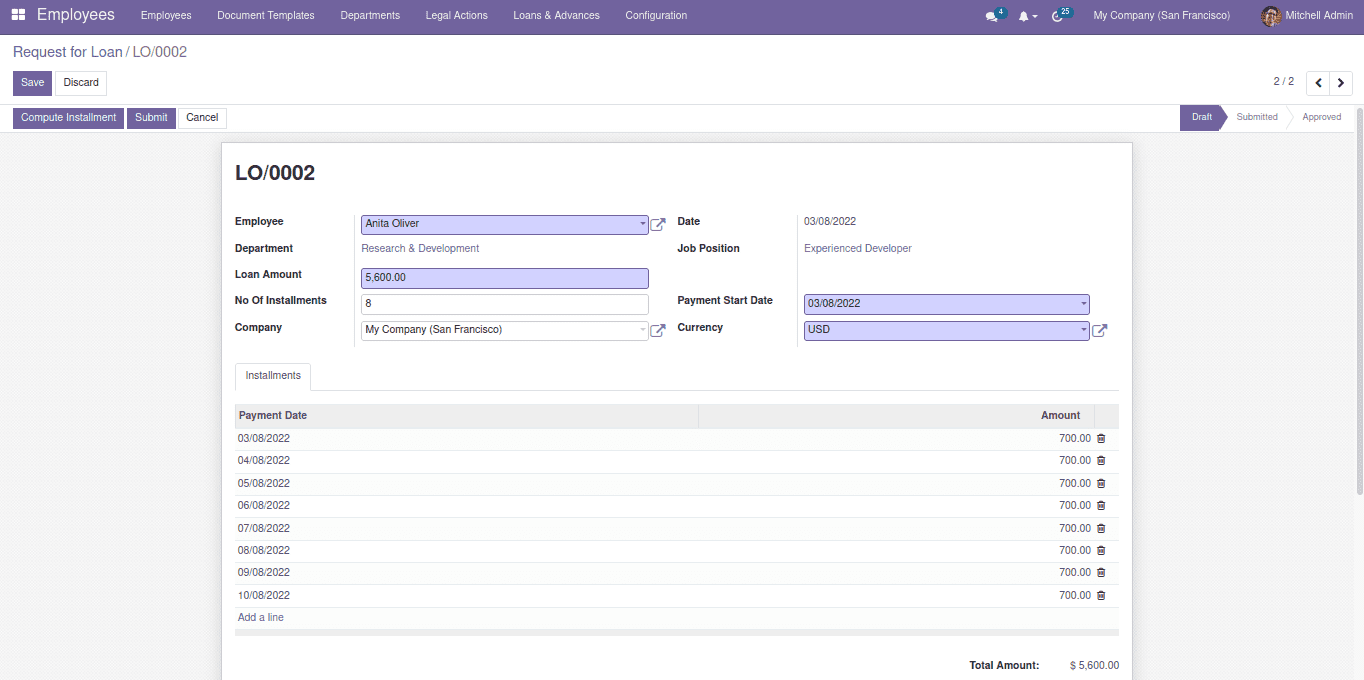This screenshot has width=1364, height=680.
Task: Delete the 10/08/2022 installment line
Action: tap(1101, 596)
